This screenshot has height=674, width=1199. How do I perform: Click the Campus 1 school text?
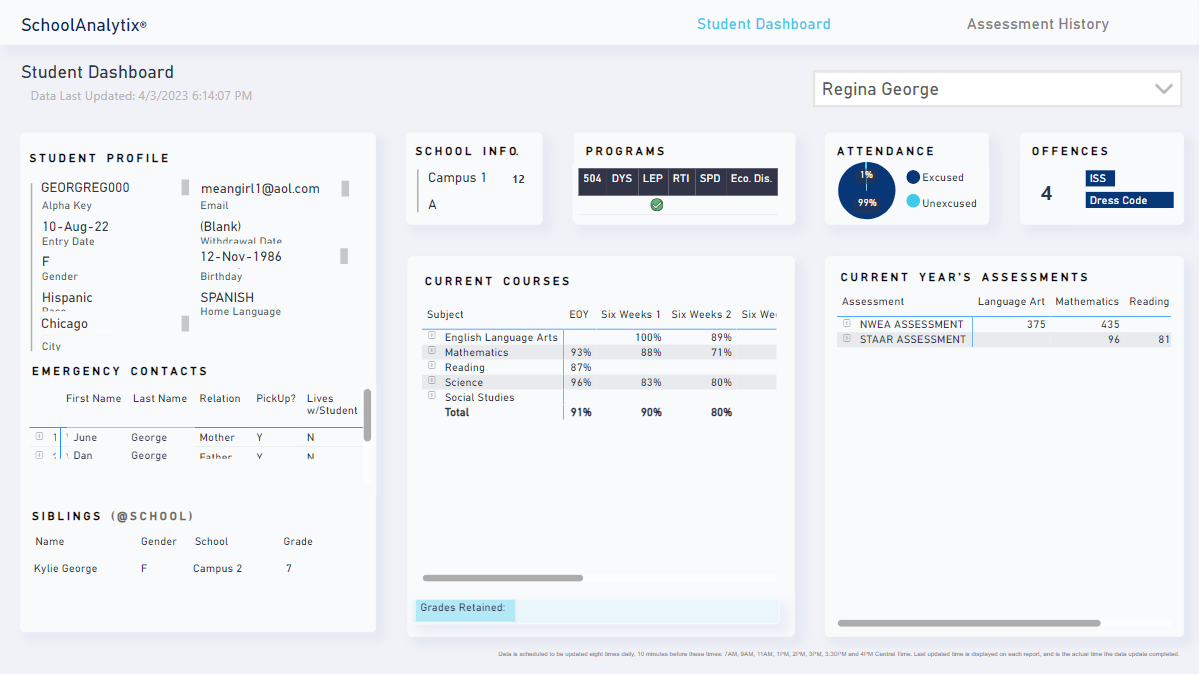point(457,177)
